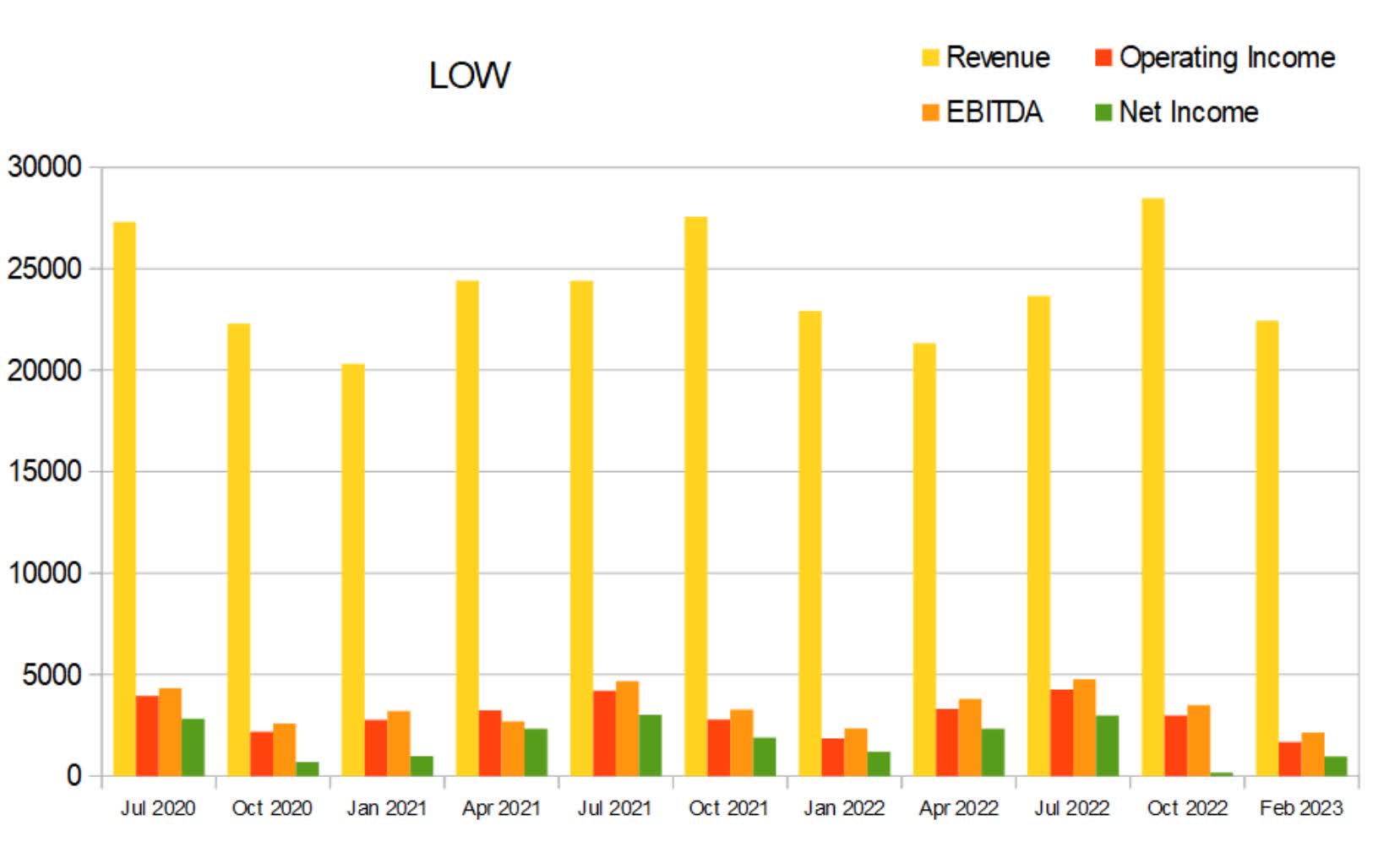Screen dimensions: 1400x858
Task: Select the Feb 2023 Revenue bar
Action: (x=1267, y=549)
